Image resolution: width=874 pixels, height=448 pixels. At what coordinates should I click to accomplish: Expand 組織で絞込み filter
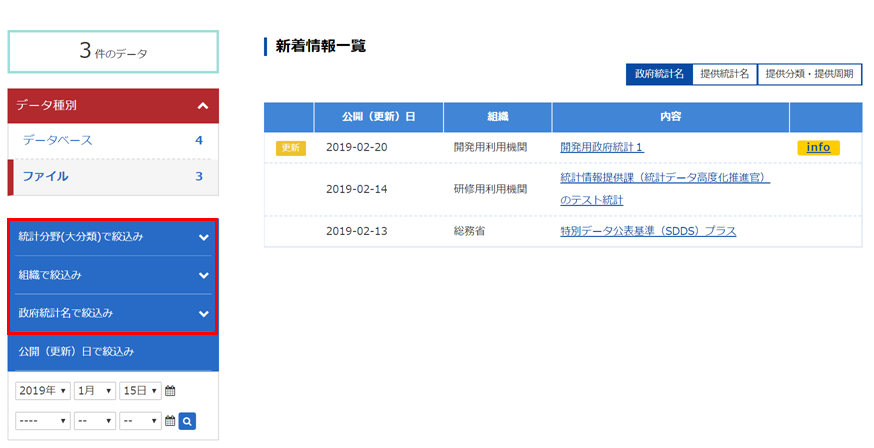pos(113,275)
